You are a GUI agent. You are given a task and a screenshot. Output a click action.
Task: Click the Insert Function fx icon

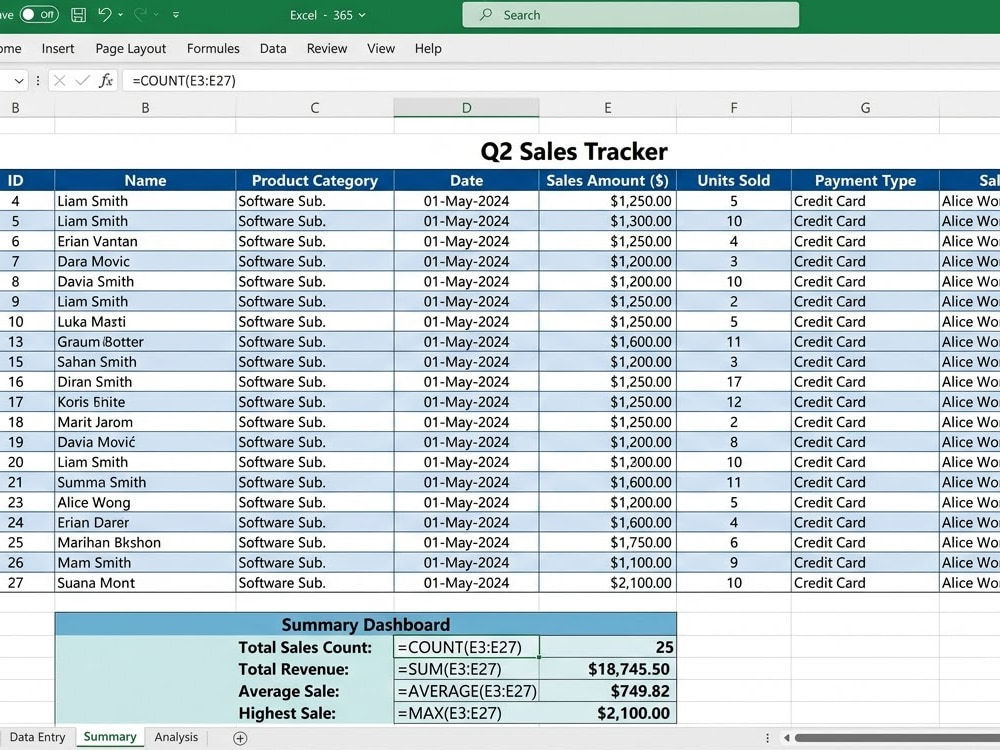(106, 80)
